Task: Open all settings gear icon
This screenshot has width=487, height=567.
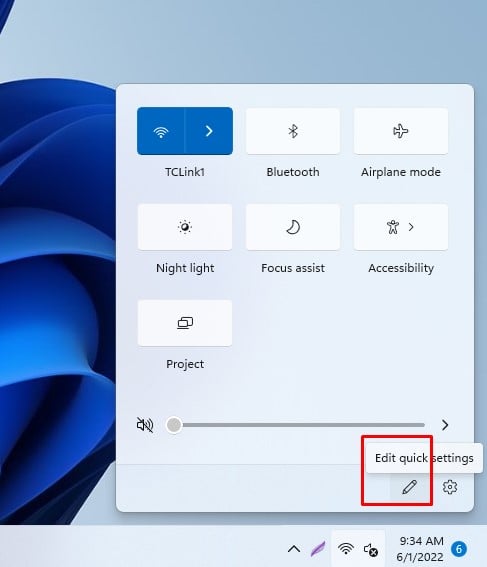Action: 450,487
